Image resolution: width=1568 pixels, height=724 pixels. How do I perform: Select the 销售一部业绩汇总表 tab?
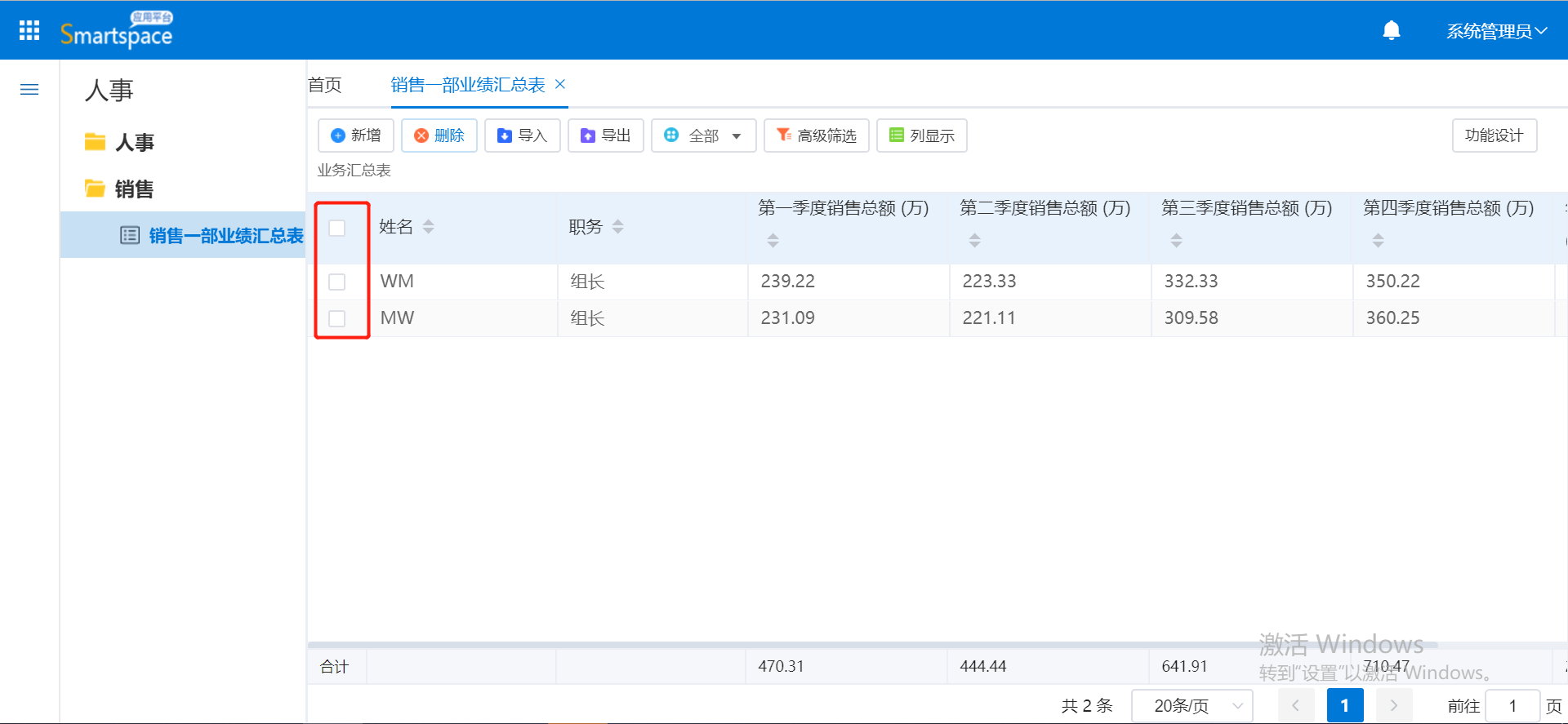click(x=468, y=85)
